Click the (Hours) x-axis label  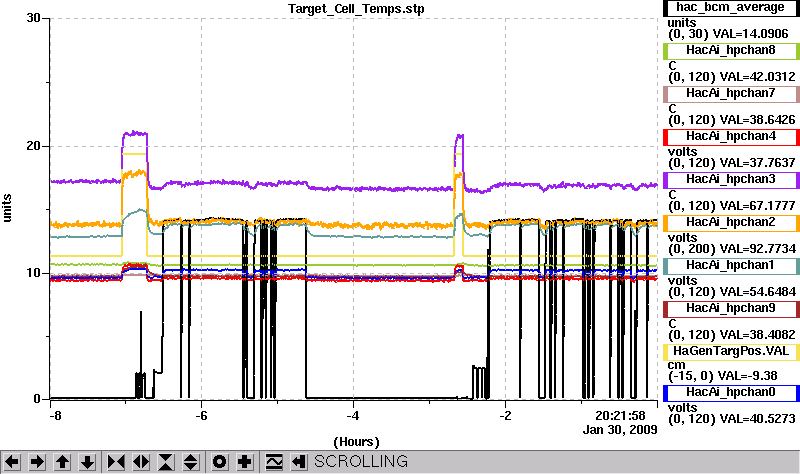click(x=356, y=442)
